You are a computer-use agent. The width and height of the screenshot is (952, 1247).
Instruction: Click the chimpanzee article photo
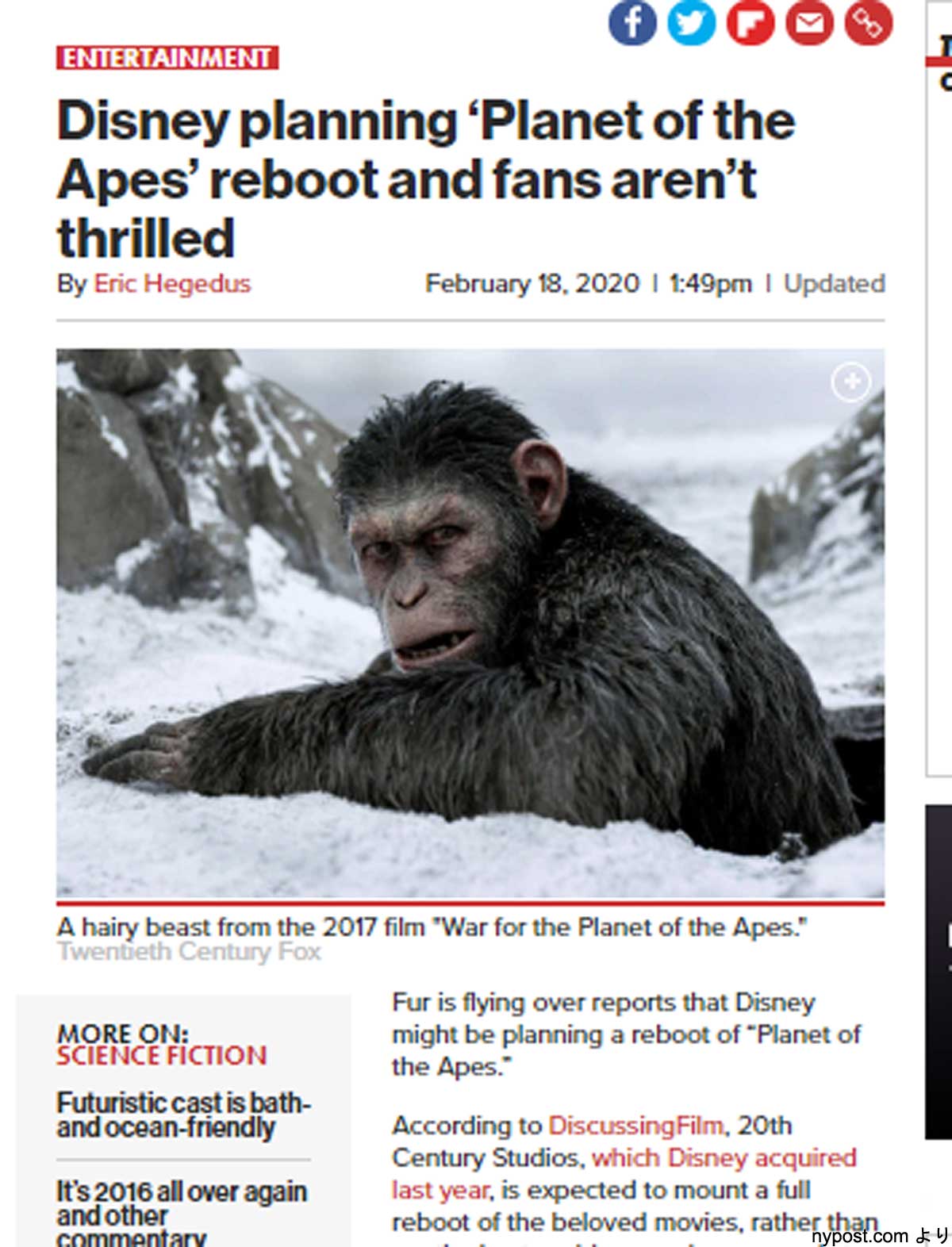(x=470, y=623)
